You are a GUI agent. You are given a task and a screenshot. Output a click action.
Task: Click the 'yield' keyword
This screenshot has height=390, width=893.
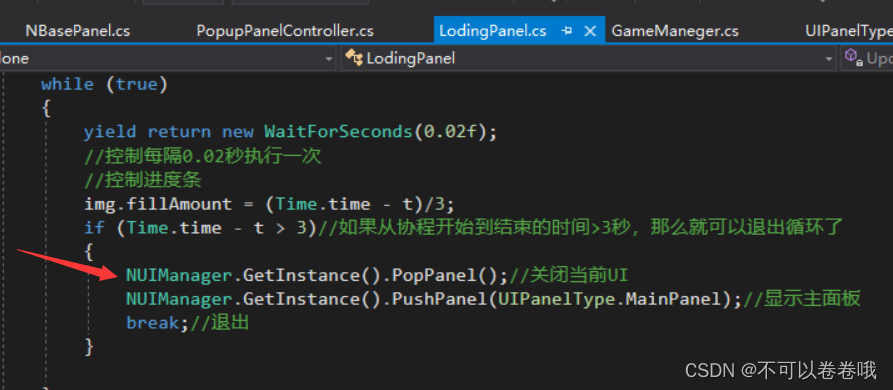pos(110,132)
